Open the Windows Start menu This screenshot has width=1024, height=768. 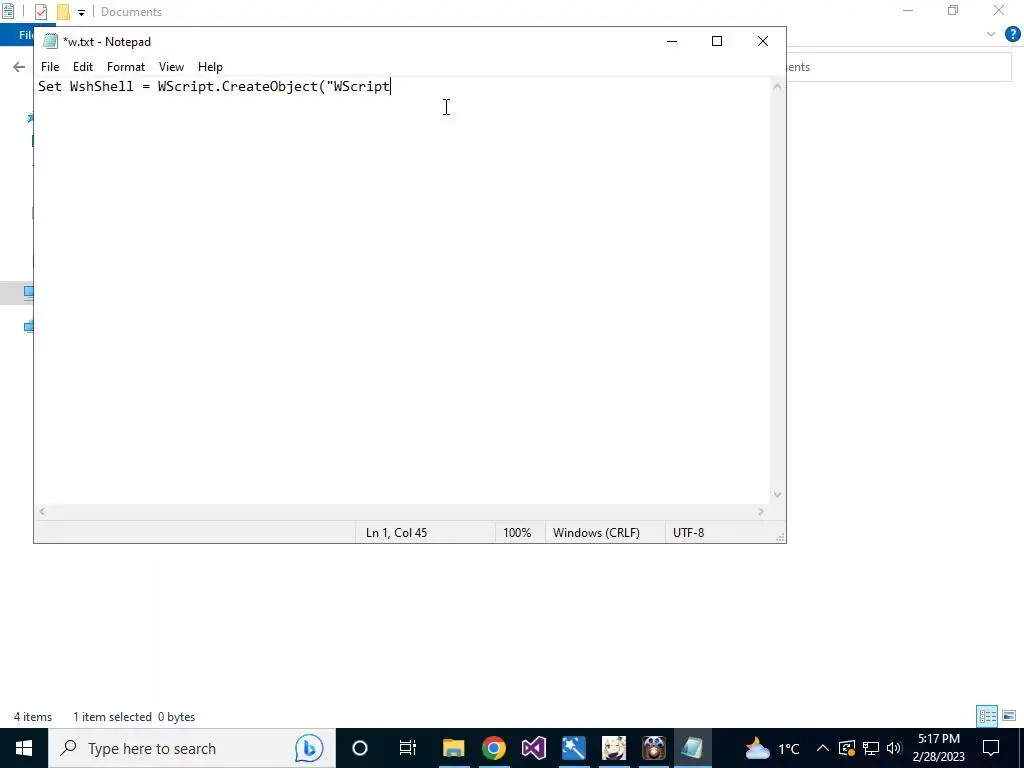tap(24, 748)
